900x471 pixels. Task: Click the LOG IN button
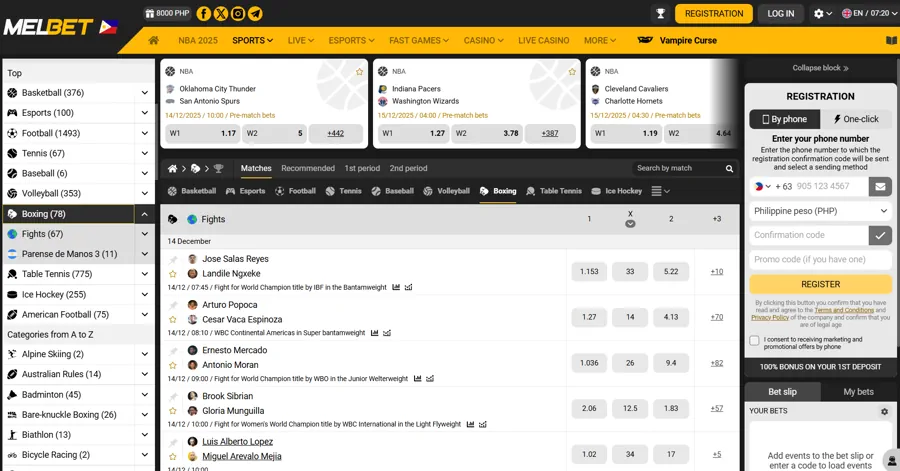781,13
